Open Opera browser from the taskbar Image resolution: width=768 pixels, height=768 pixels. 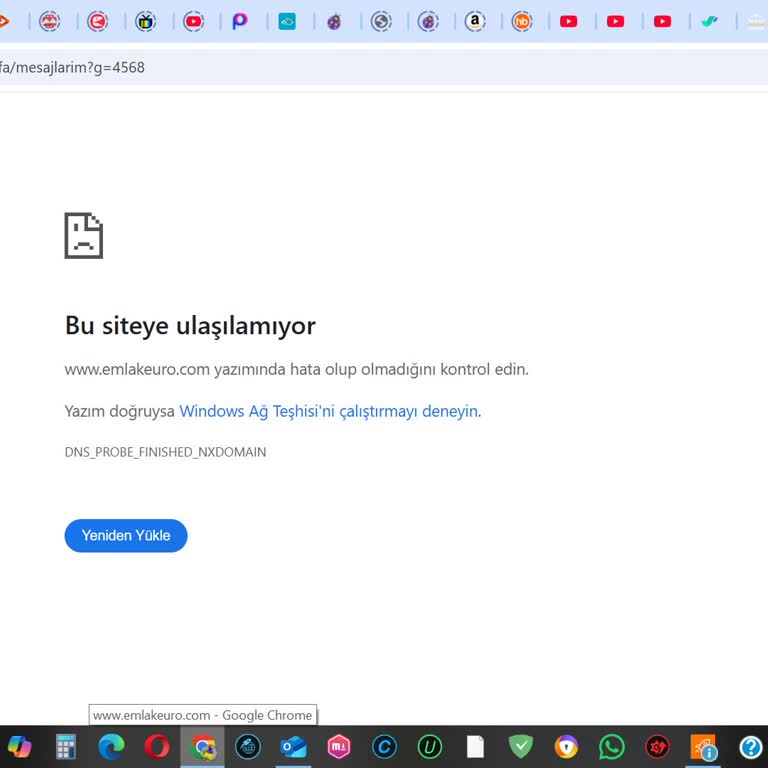coord(157,747)
